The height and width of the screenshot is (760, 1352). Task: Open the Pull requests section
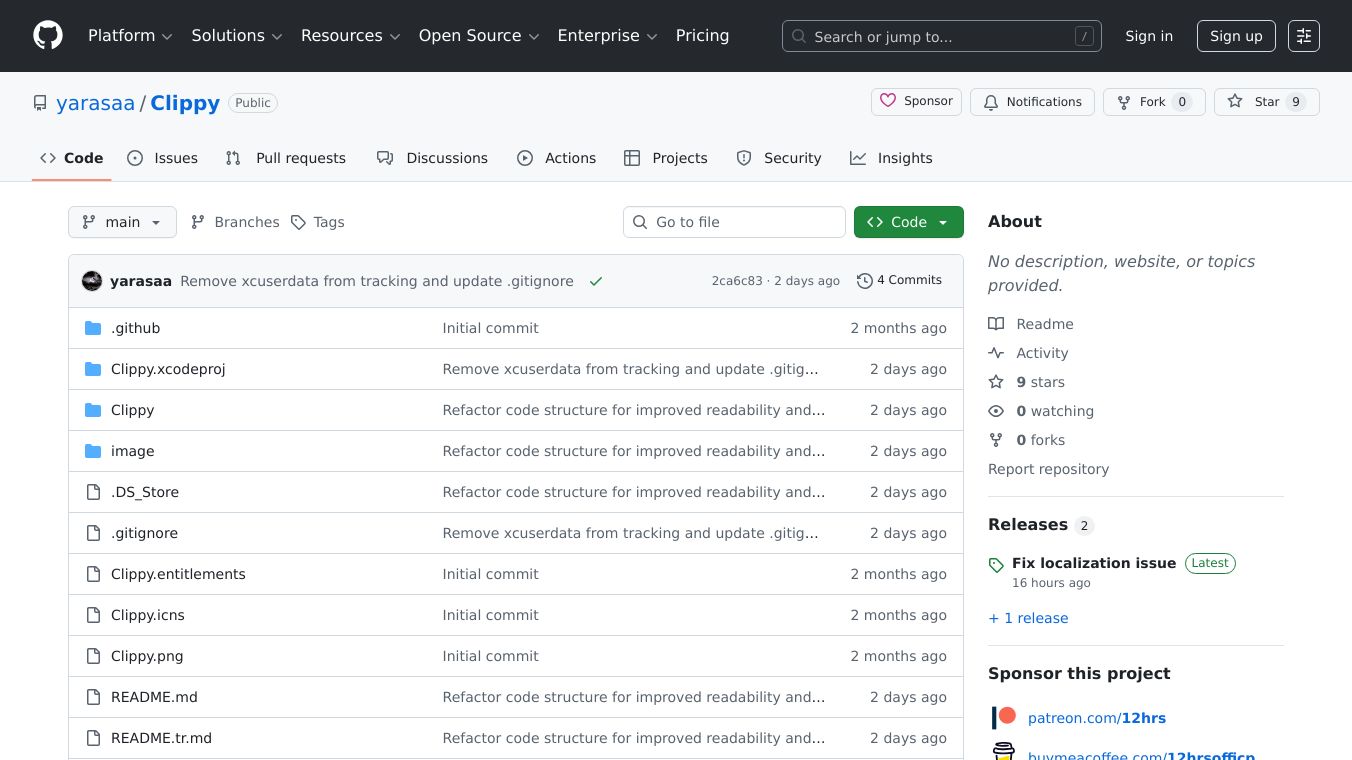click(x=285, y=157)
